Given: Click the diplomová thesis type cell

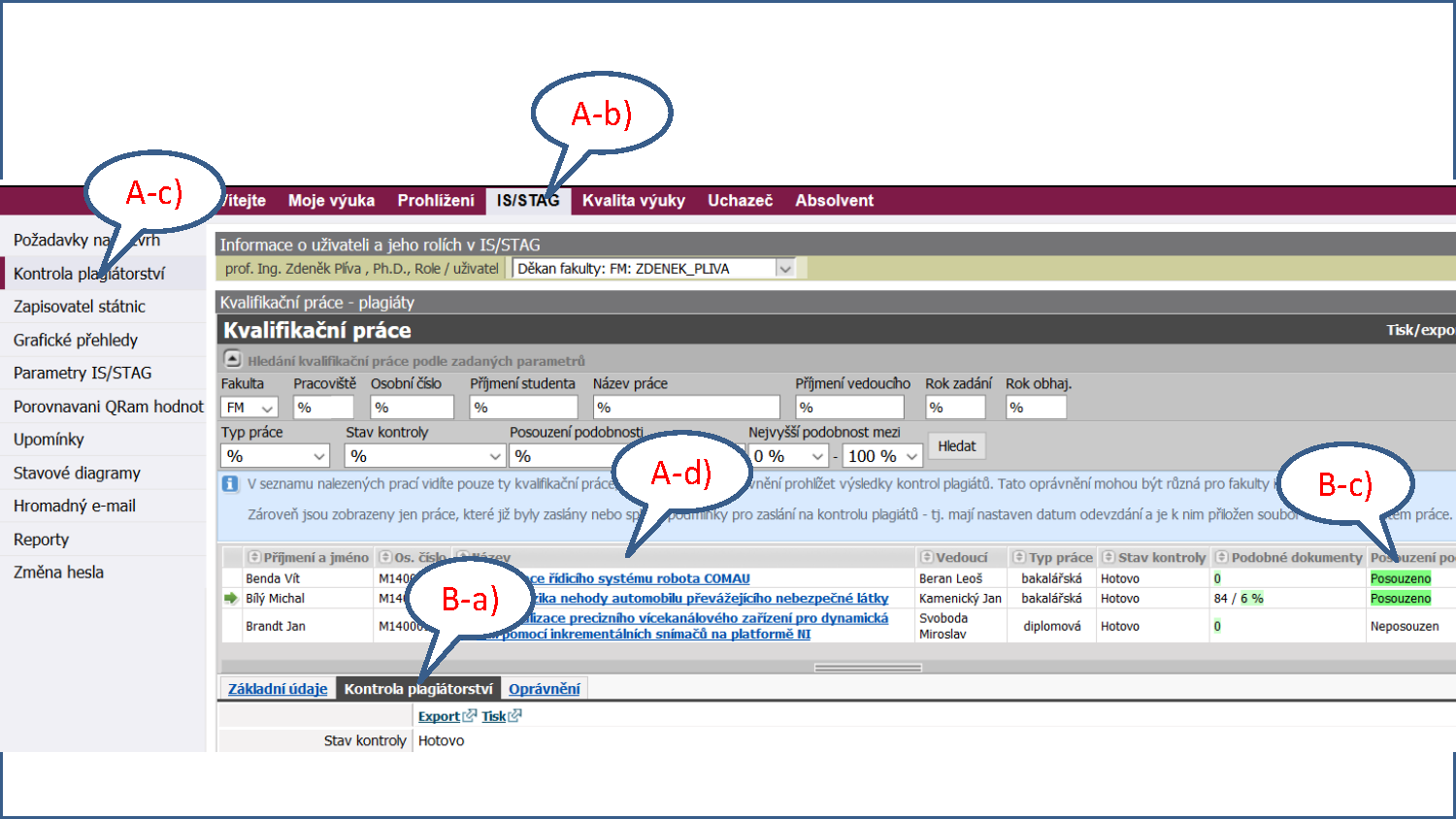Looking at the screenshot, I should click(1052, 626).
